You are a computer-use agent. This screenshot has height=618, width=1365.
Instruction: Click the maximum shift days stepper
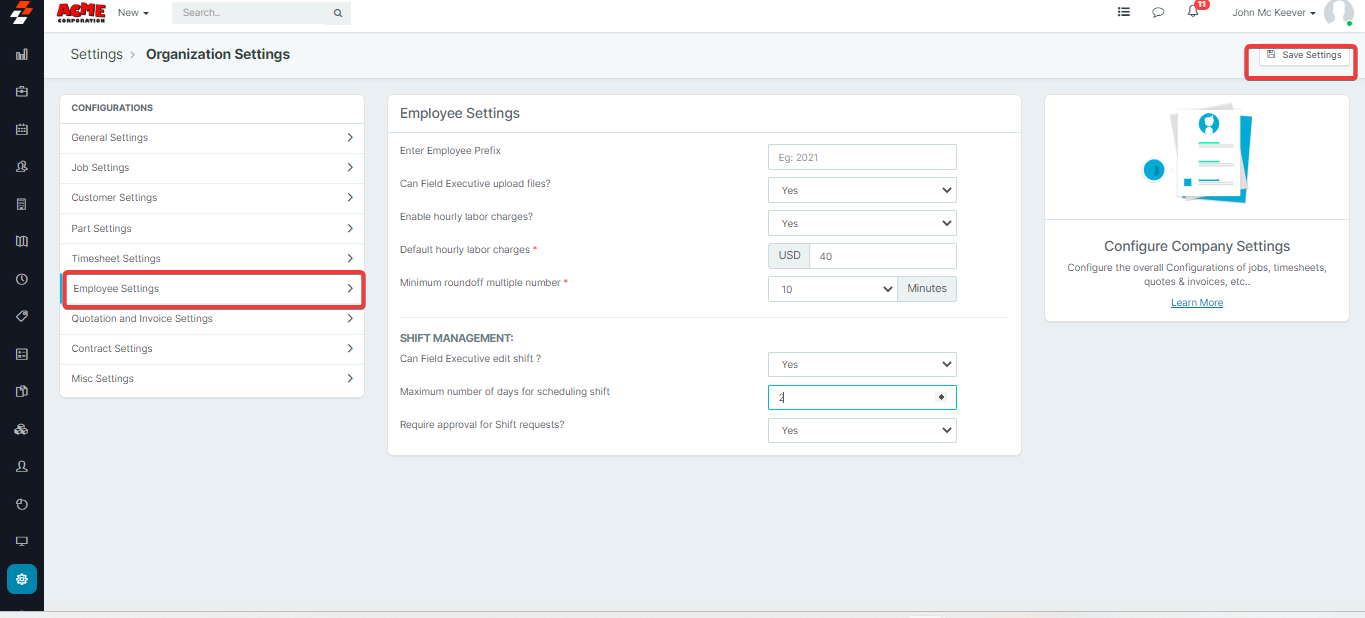(941, 397)
